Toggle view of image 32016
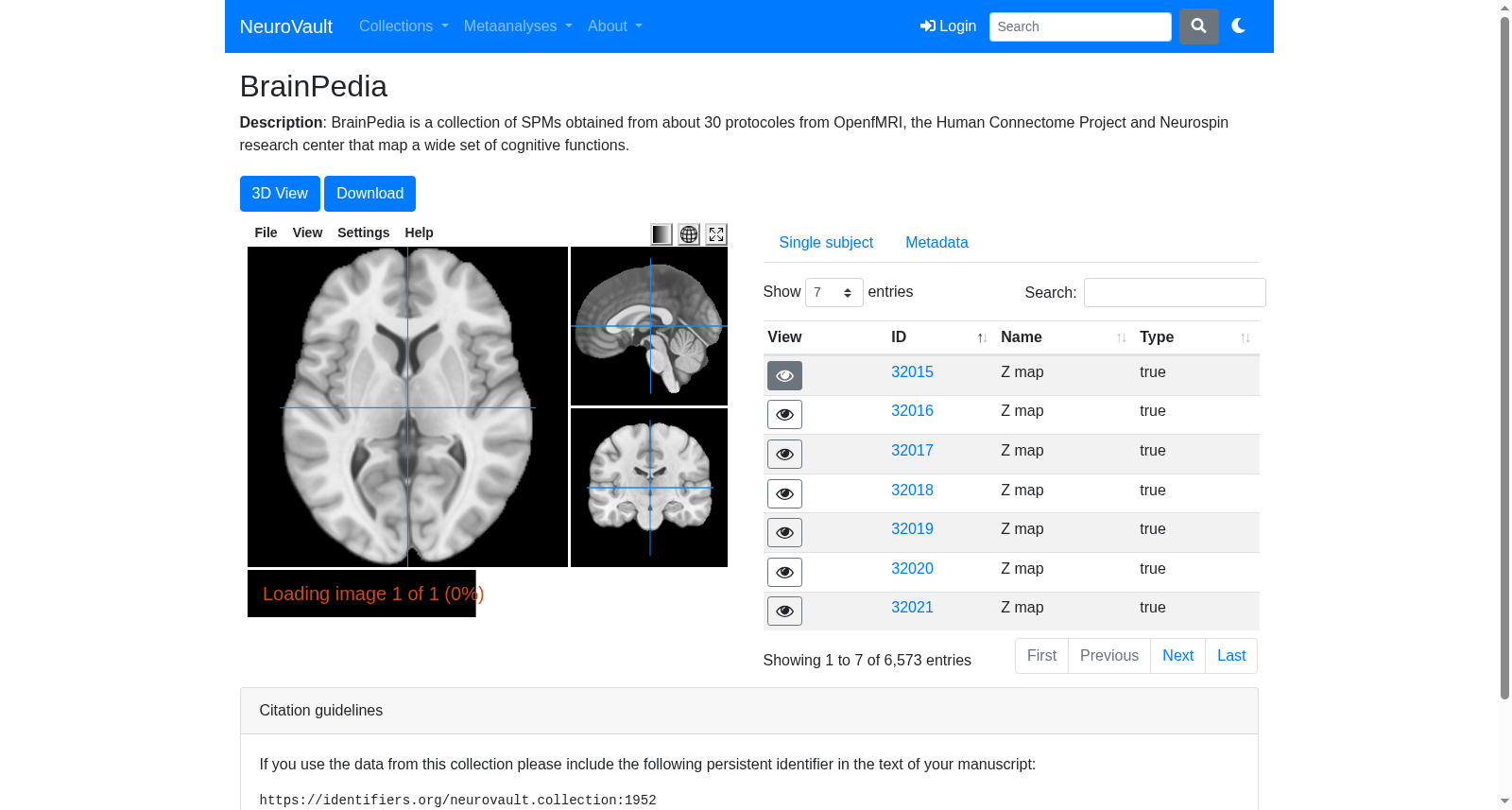Image resolution: width=1512 pixels, height=810 pixels. 784,414
